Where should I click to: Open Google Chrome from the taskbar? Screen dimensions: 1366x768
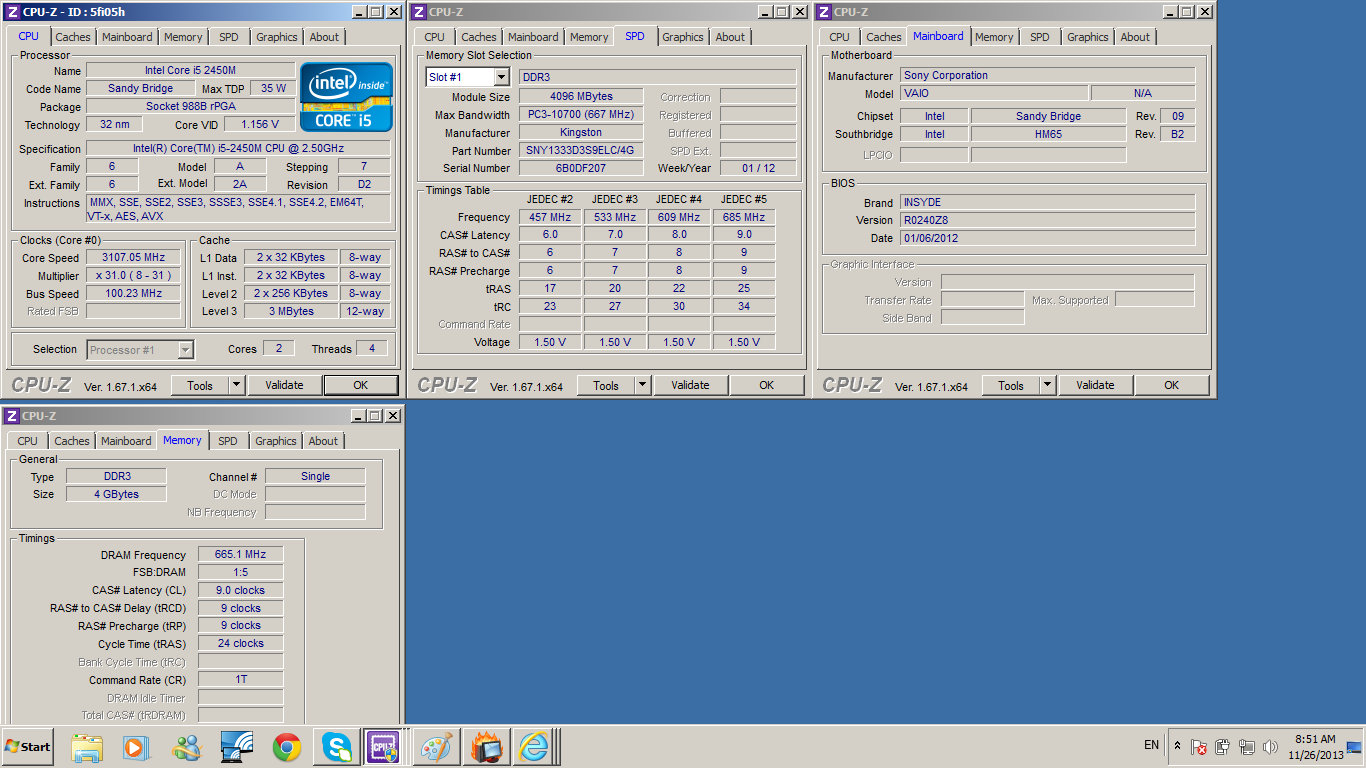click(x=287, y=746)
